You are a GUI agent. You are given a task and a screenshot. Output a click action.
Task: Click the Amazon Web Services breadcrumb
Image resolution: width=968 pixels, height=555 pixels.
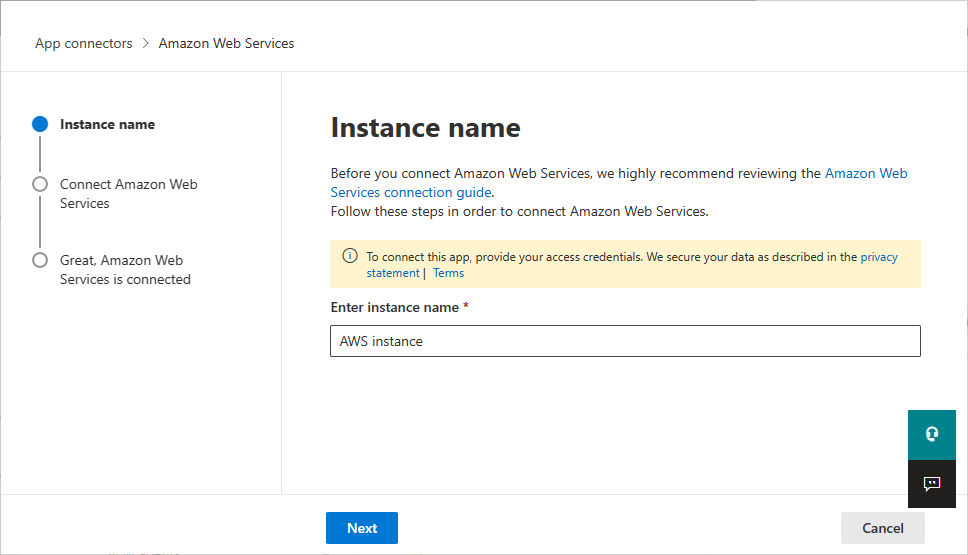click(x=226, y=43)
